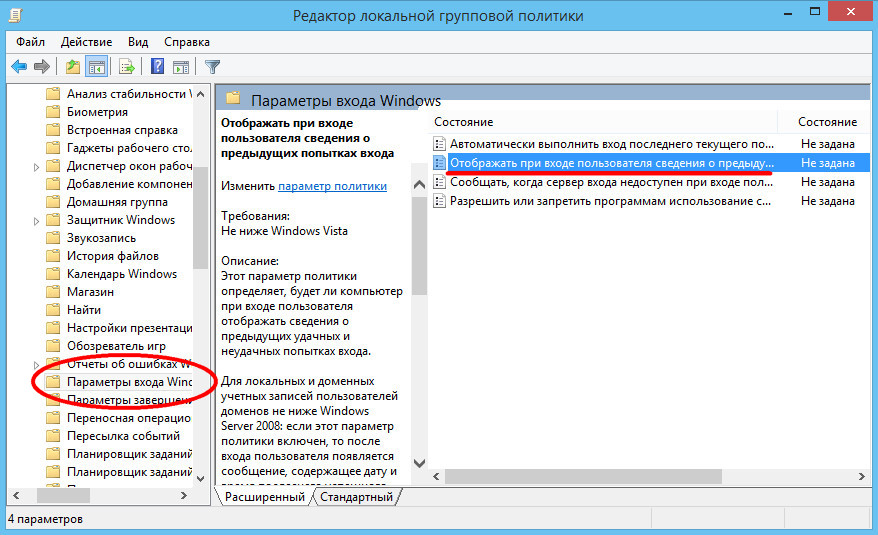The height and width of the screenshot is (535, 878).
Task: Toggle the show/hide console tree icon
Action: (x=96, y=67)
